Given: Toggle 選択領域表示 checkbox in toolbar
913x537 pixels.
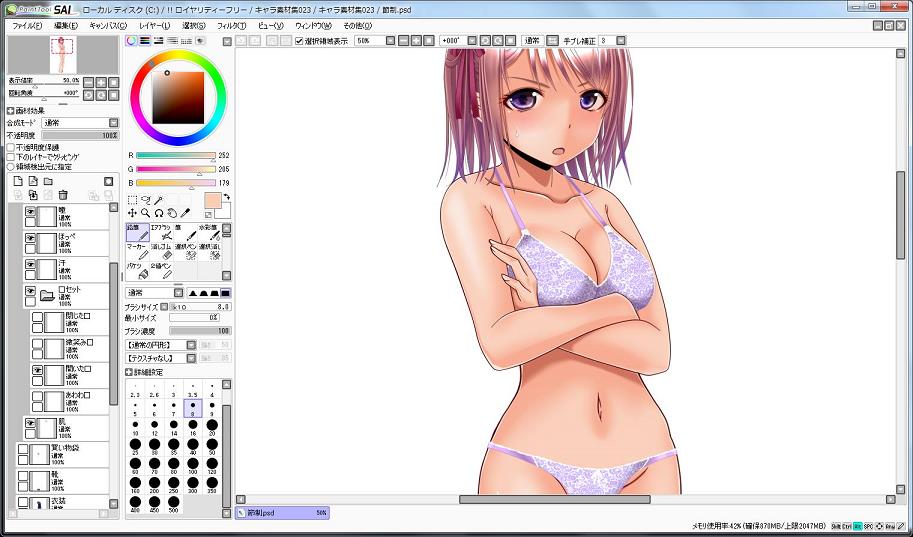Looking at the screenshot, I should pos(299,41).
